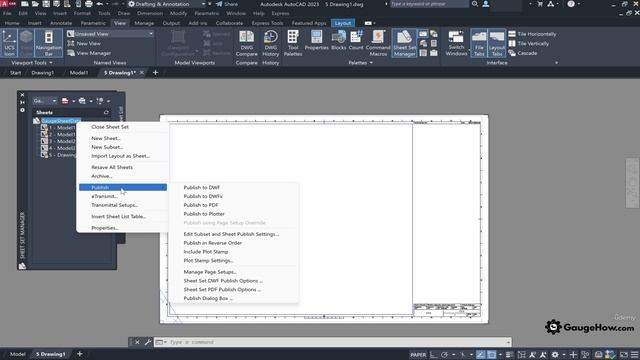The width and height of the screenshot is (640, 360).
Task: Expand the Interface panel arrow
Action: (x=556, y=63)
